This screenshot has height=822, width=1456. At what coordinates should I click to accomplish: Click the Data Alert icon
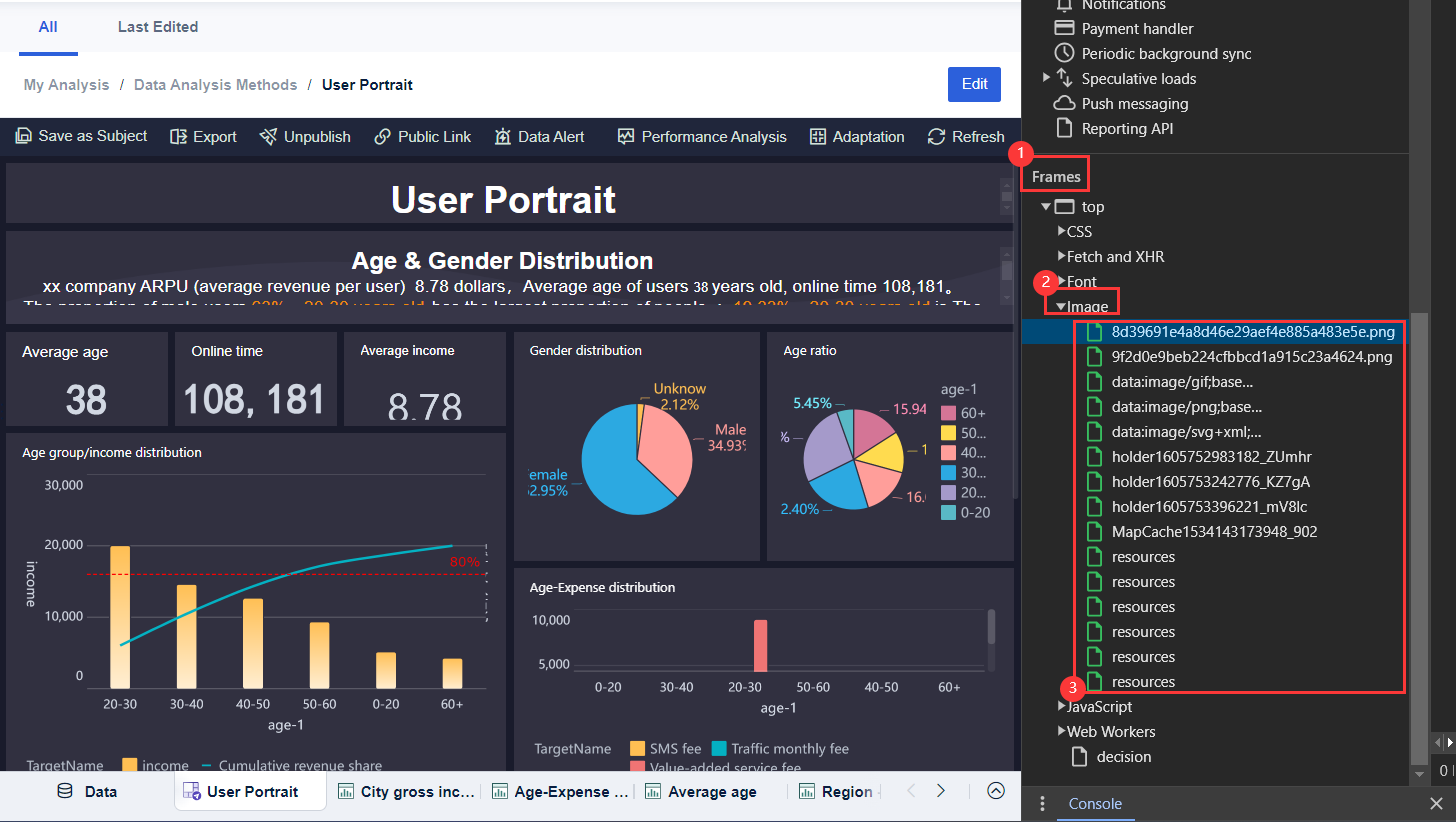504,137
